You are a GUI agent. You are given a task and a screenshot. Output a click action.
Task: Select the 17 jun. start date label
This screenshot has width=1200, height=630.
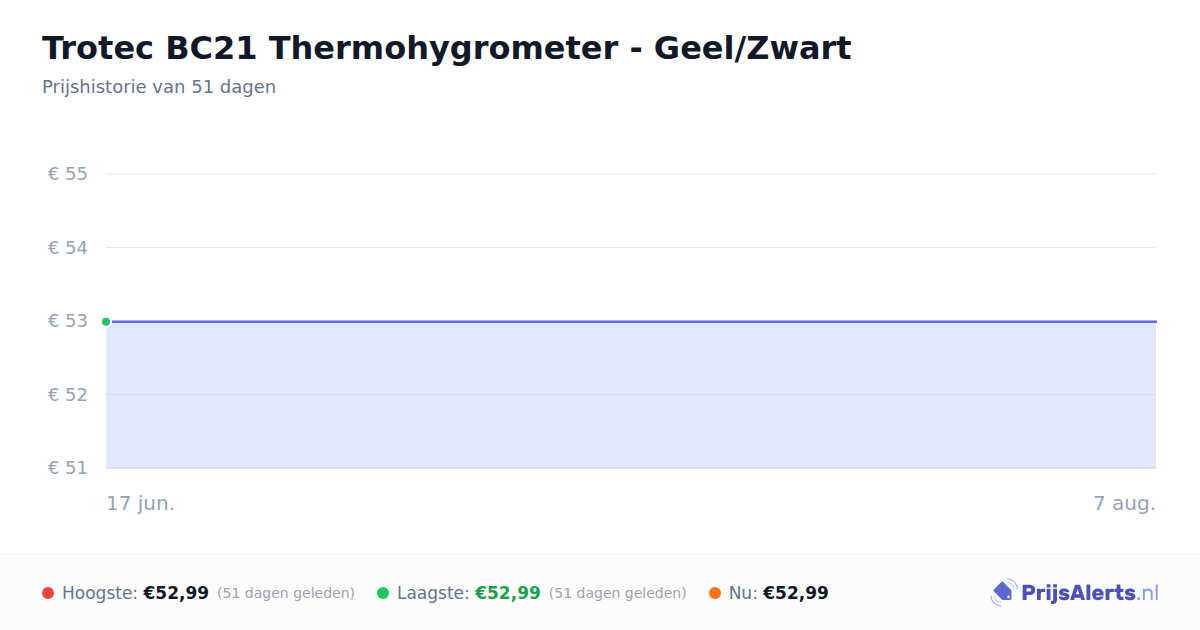[141, 503]
